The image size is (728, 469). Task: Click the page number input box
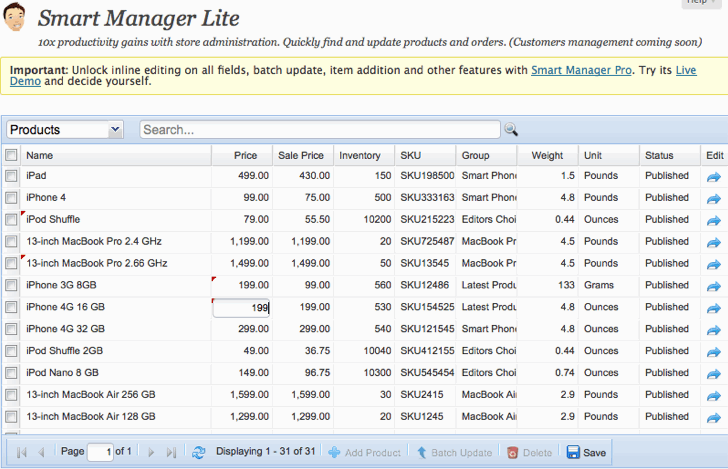click(x=100, y=452)
